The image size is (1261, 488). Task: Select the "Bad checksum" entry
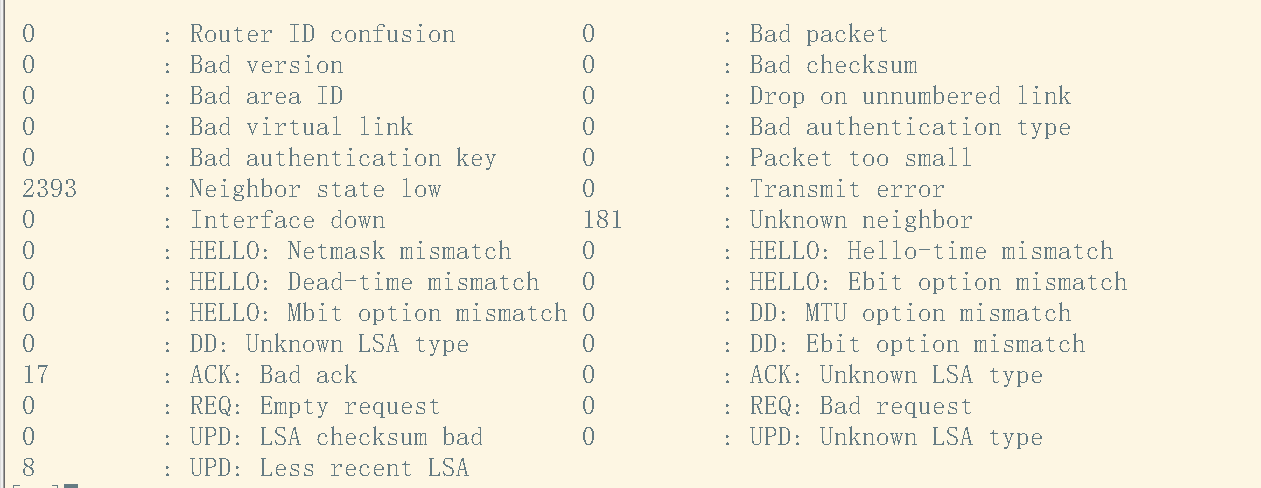(833, 65)
